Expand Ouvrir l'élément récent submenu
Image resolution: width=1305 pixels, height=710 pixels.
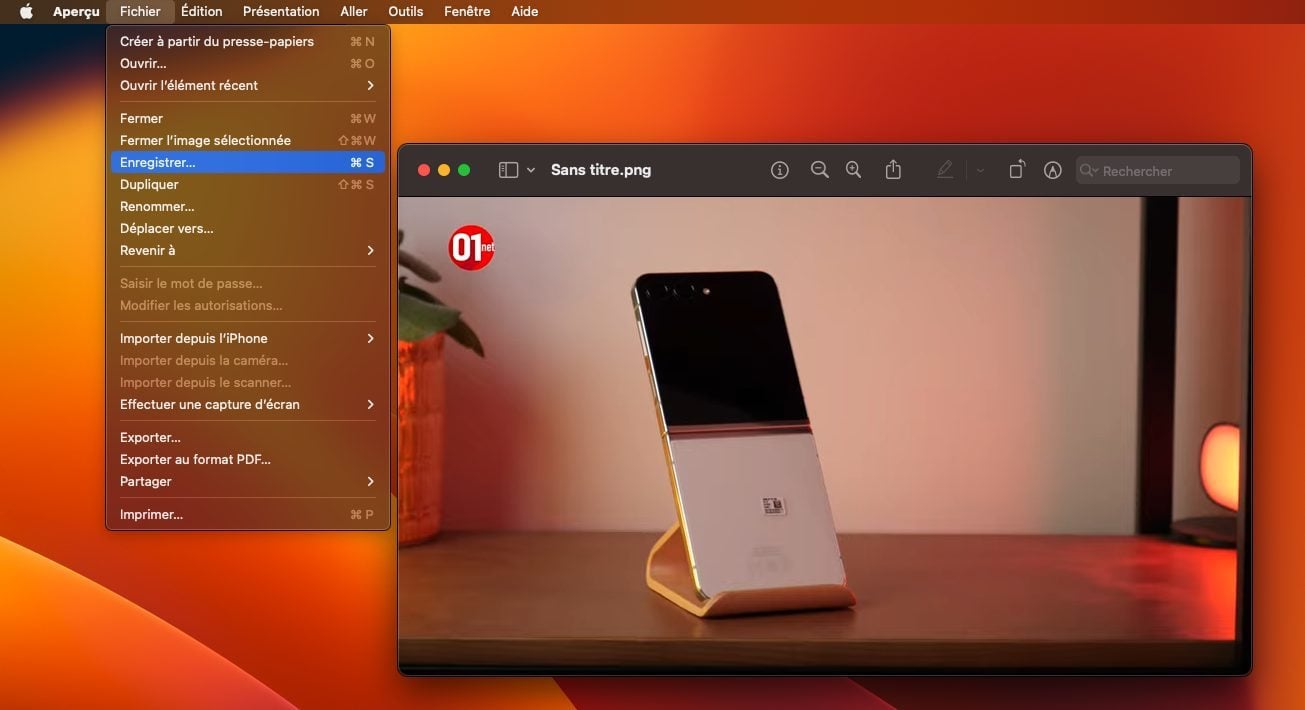[x=248, y=85]
